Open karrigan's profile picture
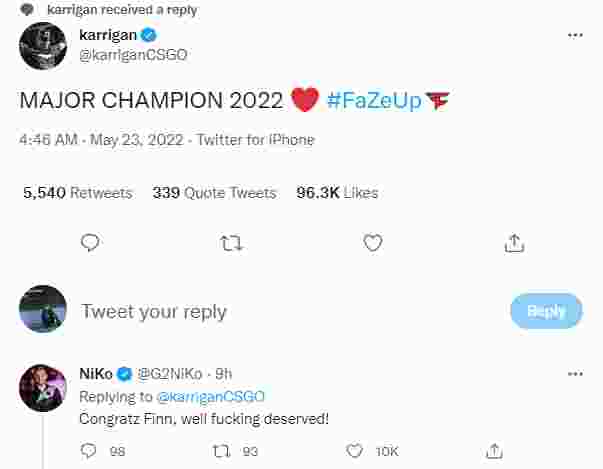 [x=43, y=46]
